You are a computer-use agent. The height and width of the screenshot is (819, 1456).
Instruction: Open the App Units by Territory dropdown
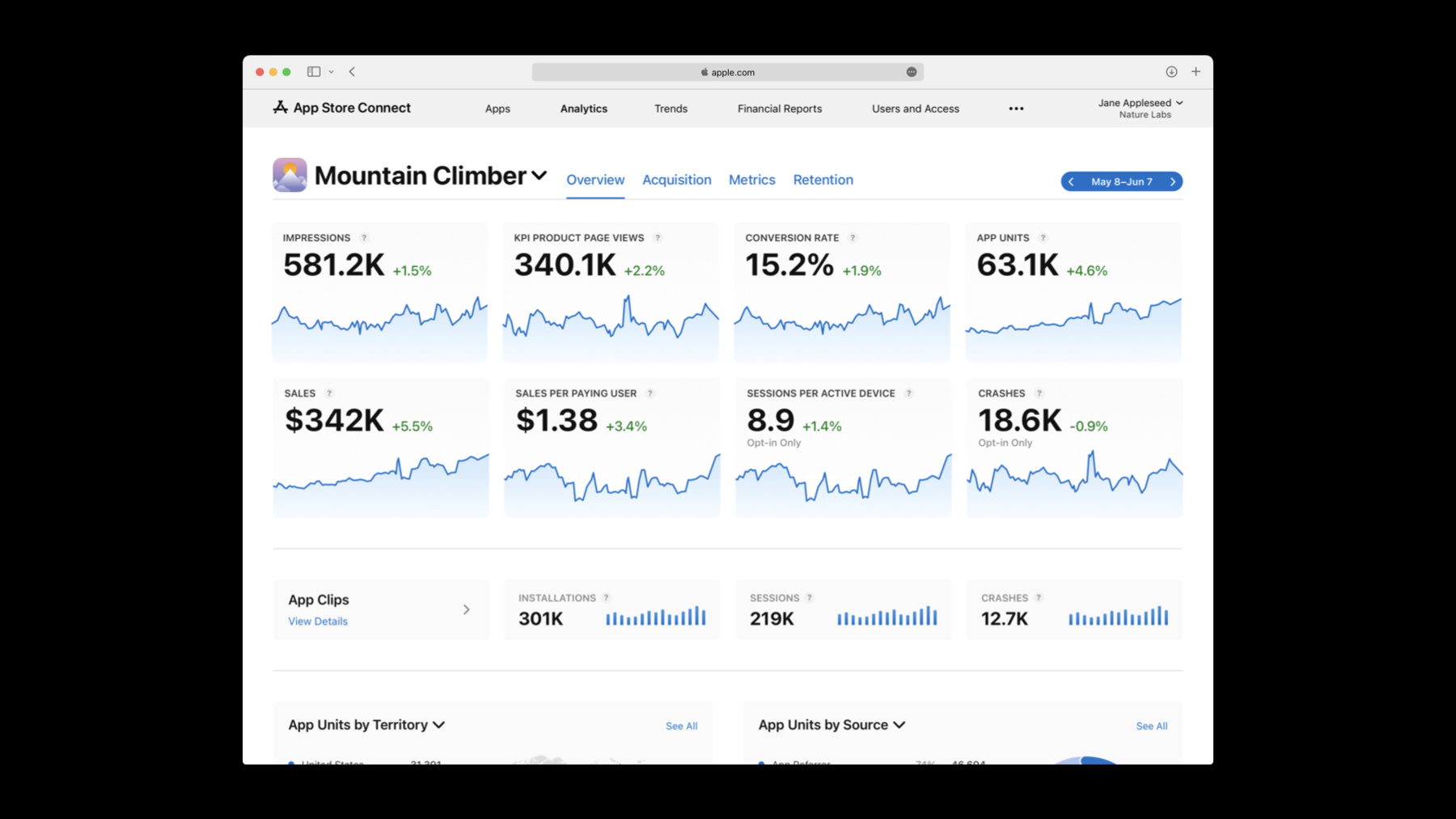439,725
